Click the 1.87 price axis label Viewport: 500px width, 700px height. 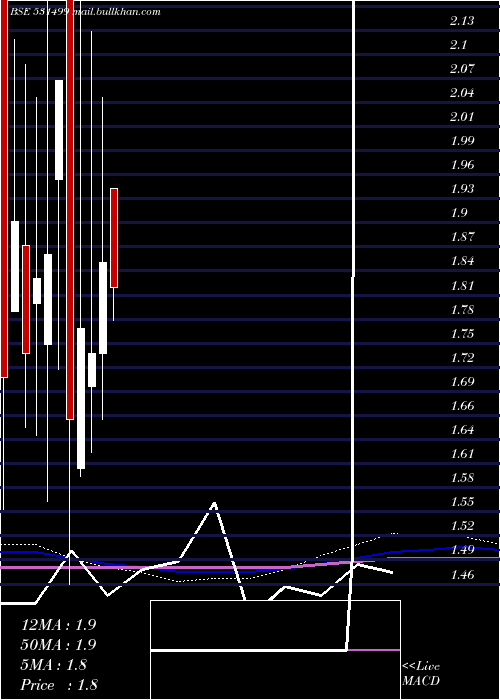(462, 237)
